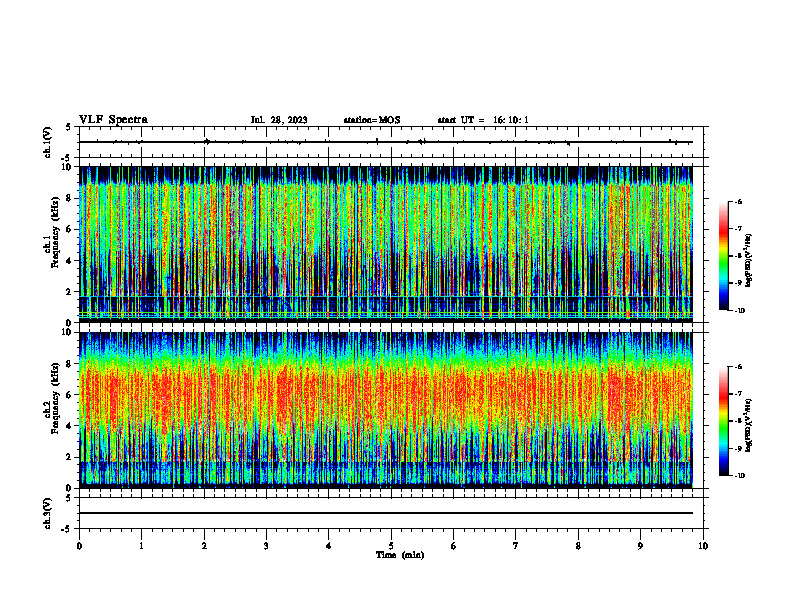The image size is (792, 612).
Task: Click ch.2 frequency tick label "2"
Action: [70, 457]
